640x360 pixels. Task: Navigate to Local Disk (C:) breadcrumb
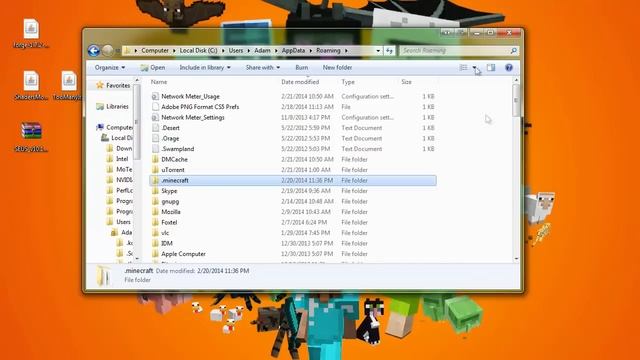(198, 51)
